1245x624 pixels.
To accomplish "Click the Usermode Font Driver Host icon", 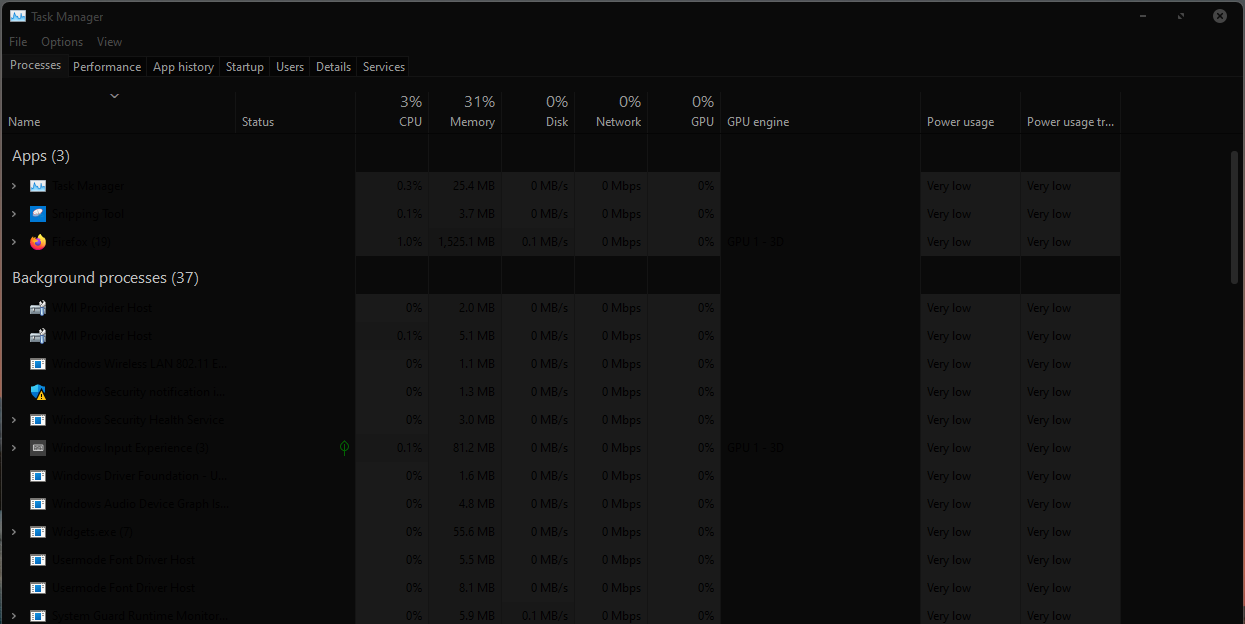I will pos(37,559).
